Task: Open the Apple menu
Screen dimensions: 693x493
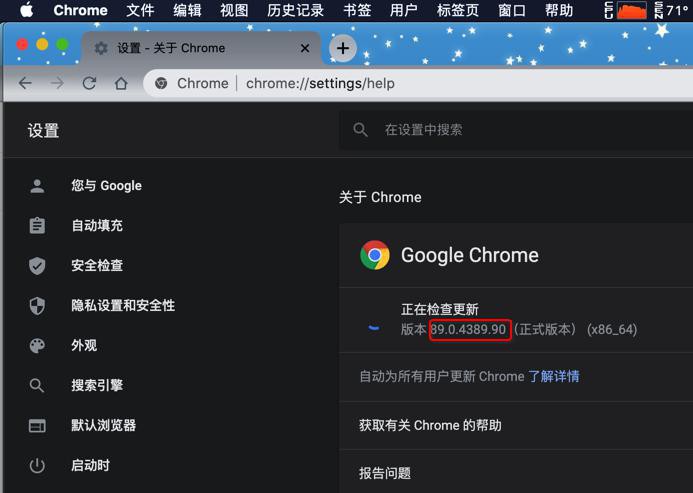Action: [27, 10]
